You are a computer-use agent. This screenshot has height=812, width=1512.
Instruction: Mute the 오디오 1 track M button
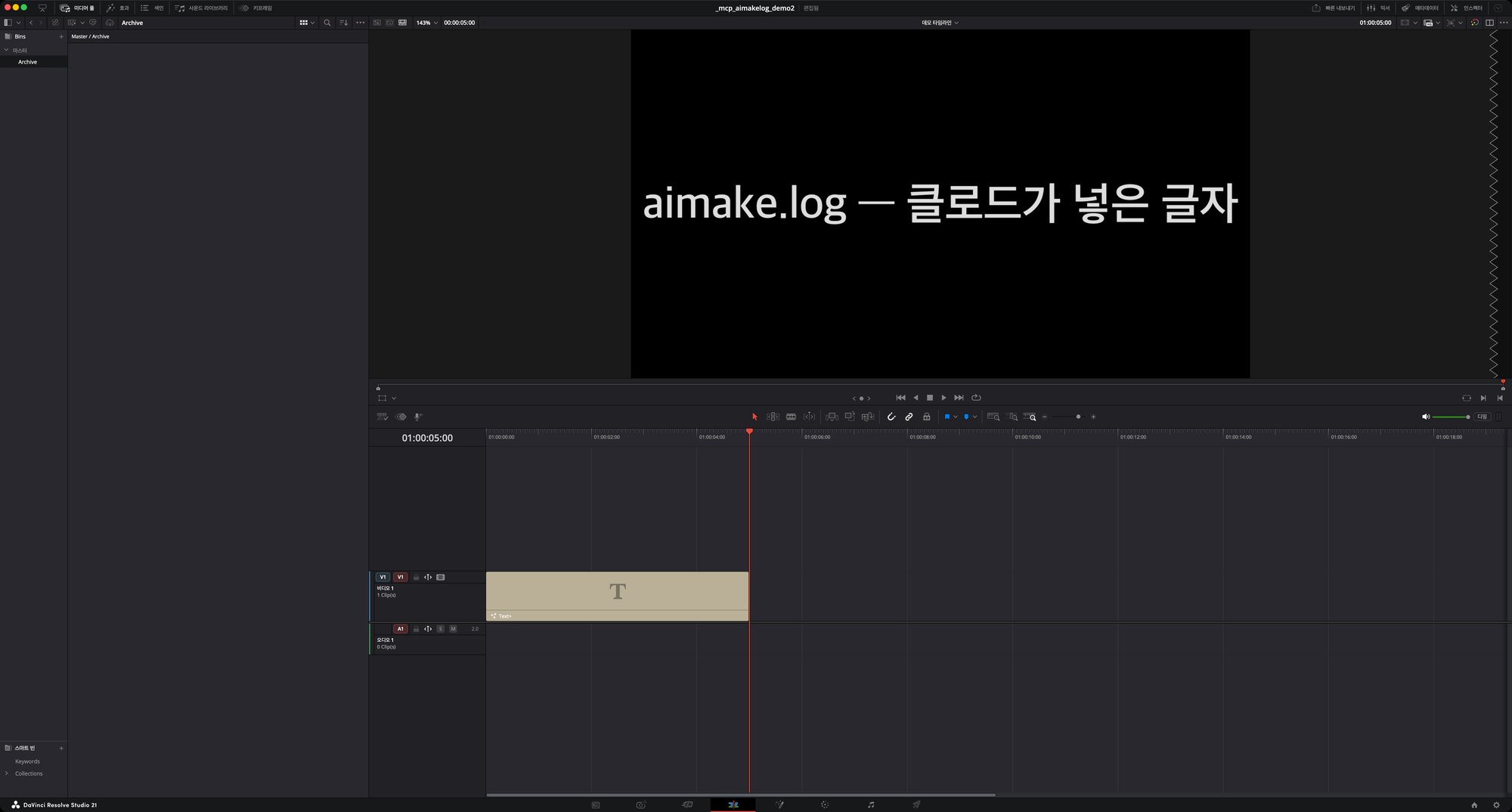pos(454,629)
